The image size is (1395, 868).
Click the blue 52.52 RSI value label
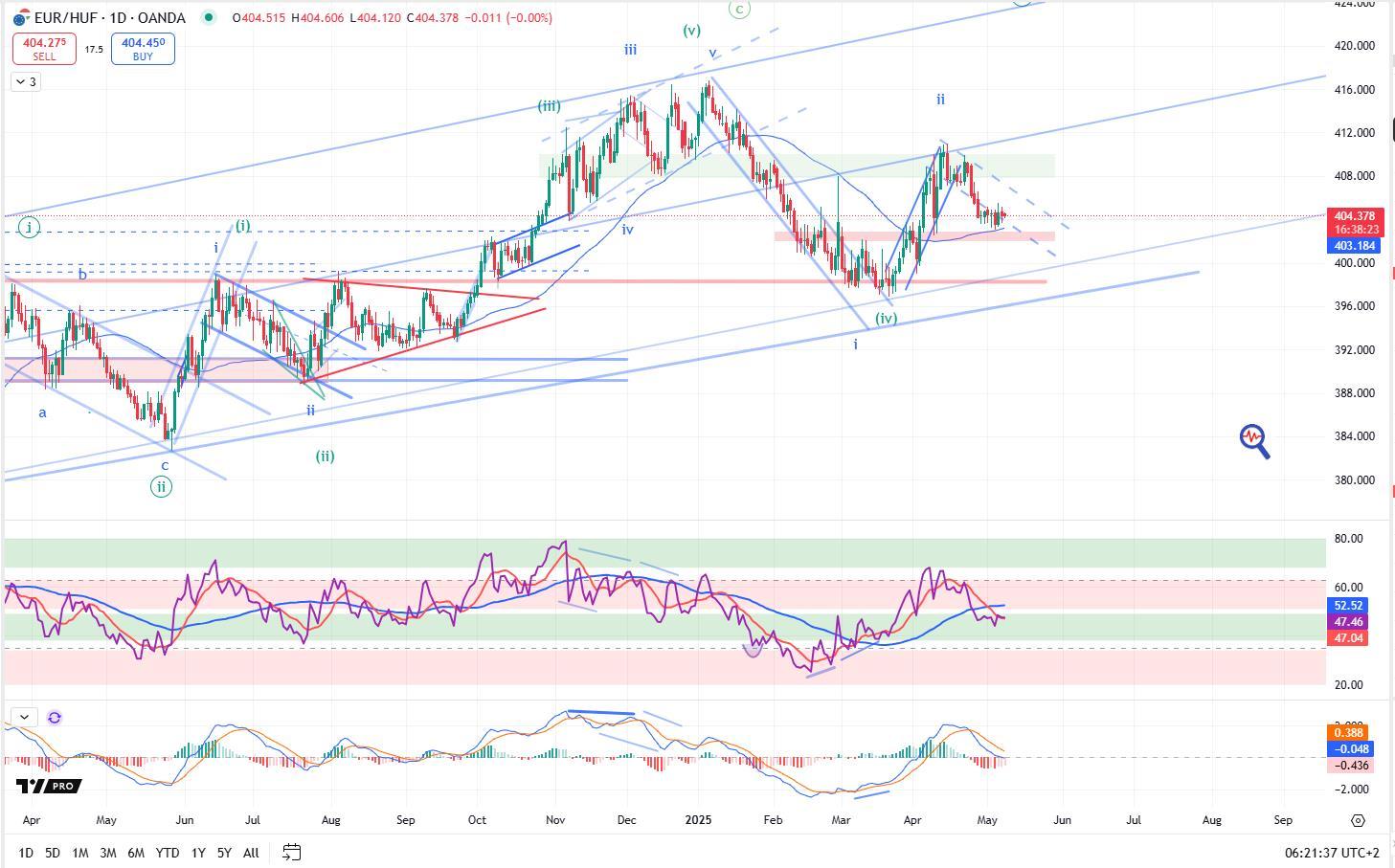[1348, 606]
